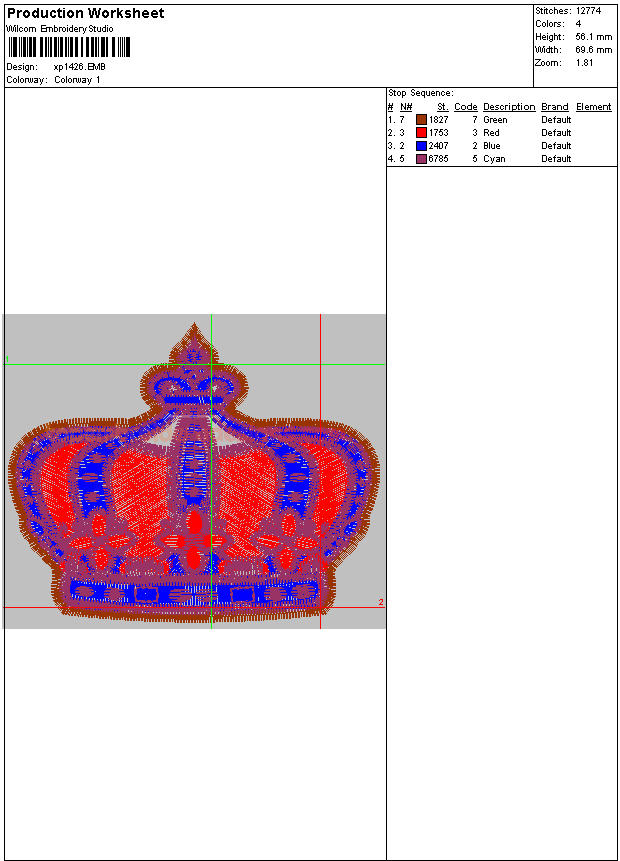Click the crown embroidery design preview
This screenshot has width=620, height=861.
(x=194, y=473)
